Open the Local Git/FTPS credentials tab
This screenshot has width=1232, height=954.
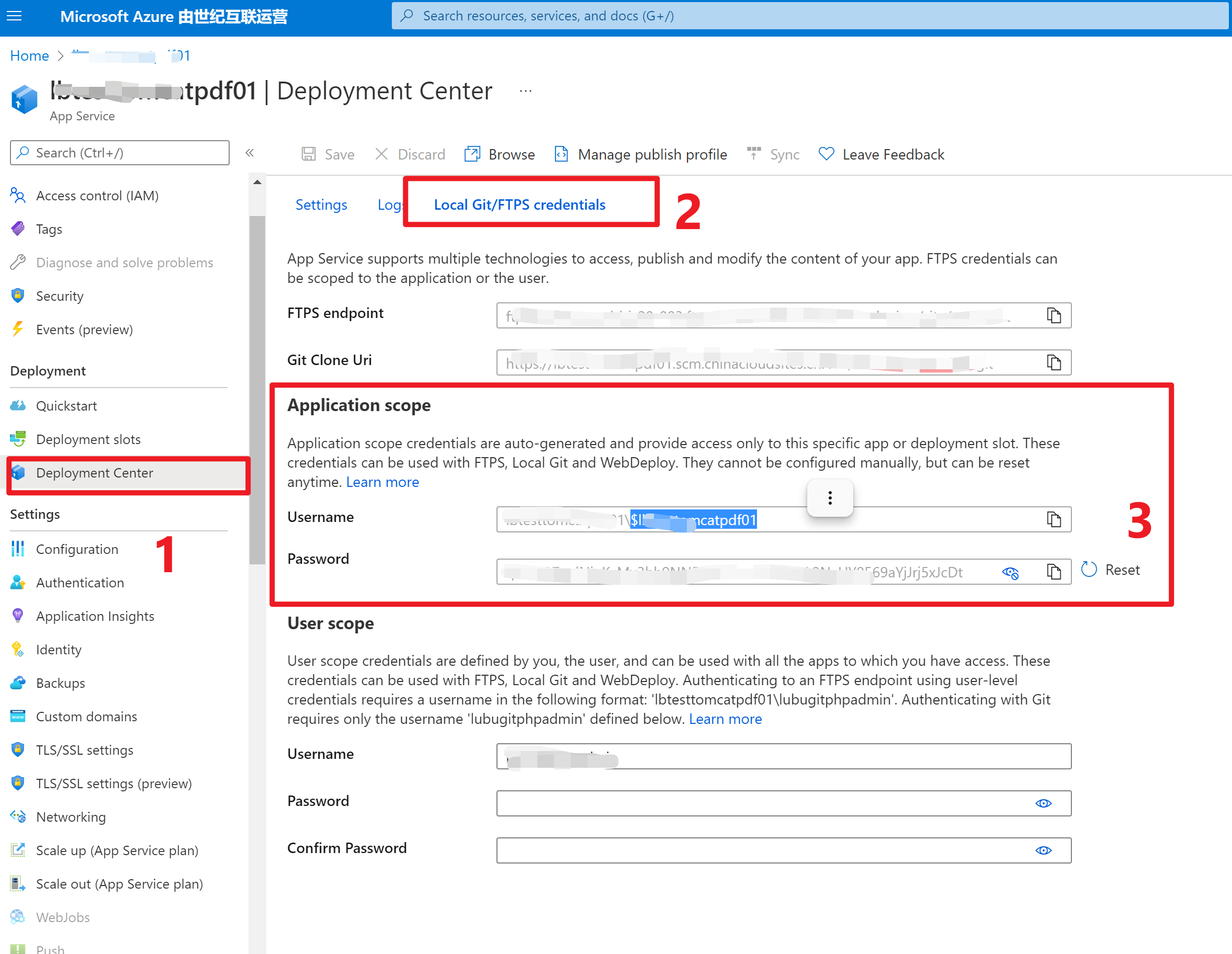(519, 205)
